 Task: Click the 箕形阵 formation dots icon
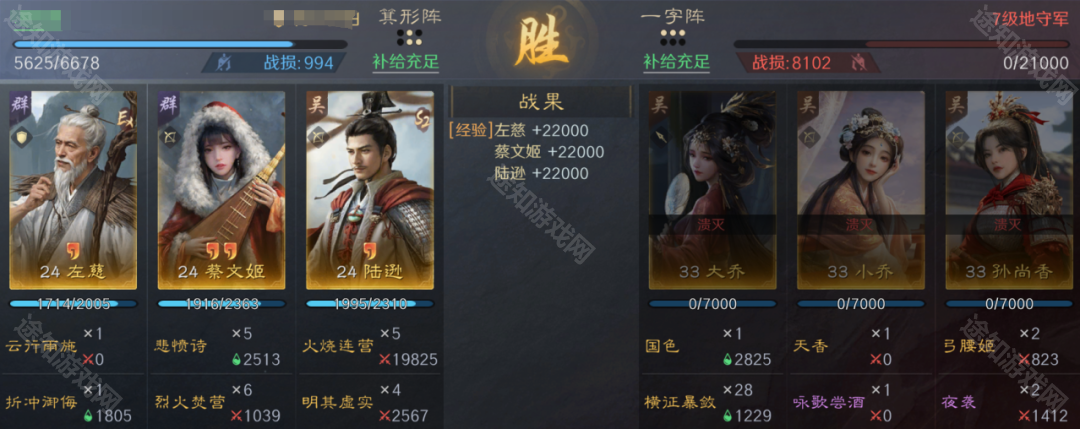click(409, 36)
